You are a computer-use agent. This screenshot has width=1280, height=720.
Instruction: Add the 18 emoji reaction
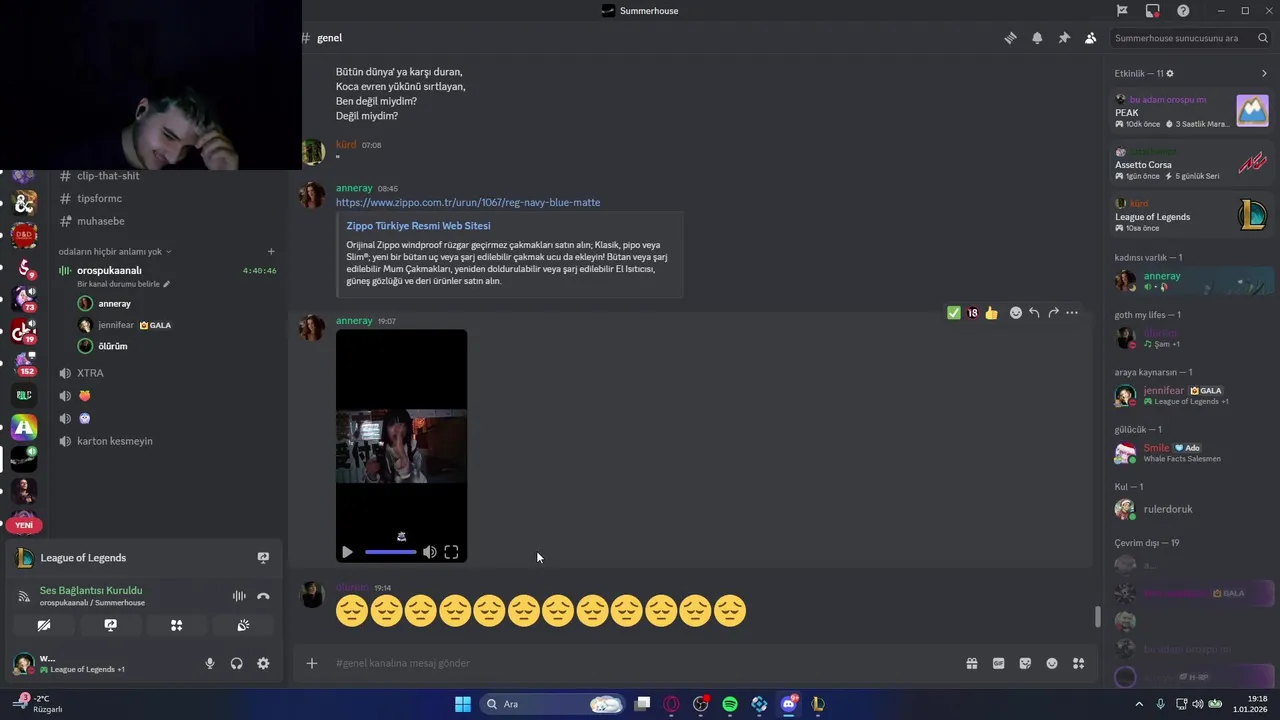pyautogui.click(x=973, y=313)
